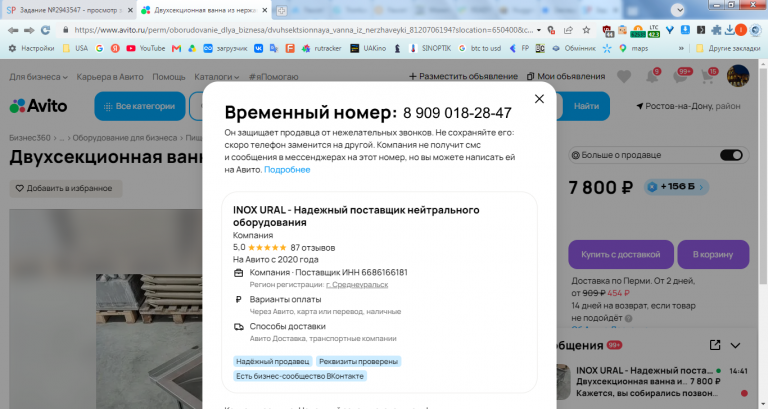Click the '+156 Б' bonus badge
This screenshot has width=768, height=409.
point(676,187)
